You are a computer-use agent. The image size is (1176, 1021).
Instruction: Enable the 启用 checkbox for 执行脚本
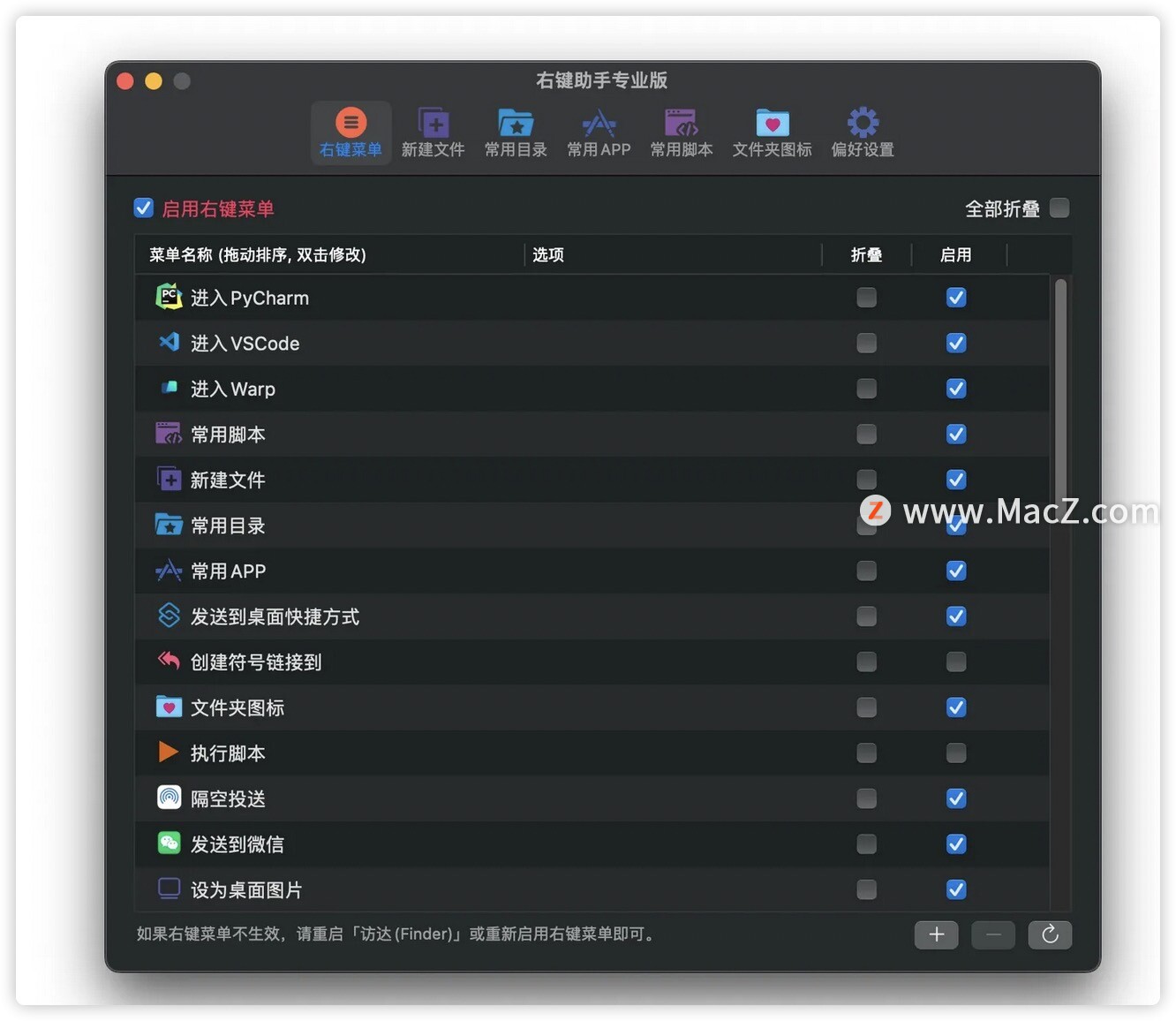tap(956, 753)
